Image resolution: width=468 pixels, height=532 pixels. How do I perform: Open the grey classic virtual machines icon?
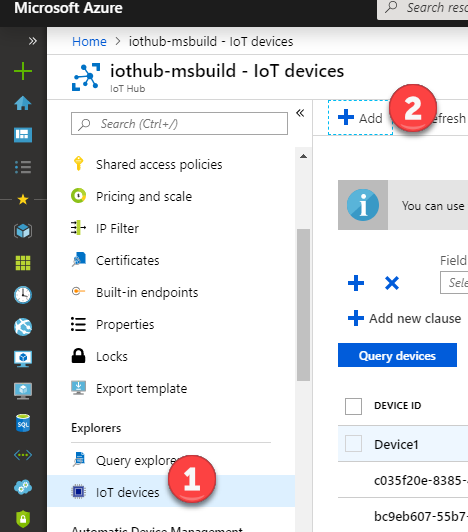point(23,391)
